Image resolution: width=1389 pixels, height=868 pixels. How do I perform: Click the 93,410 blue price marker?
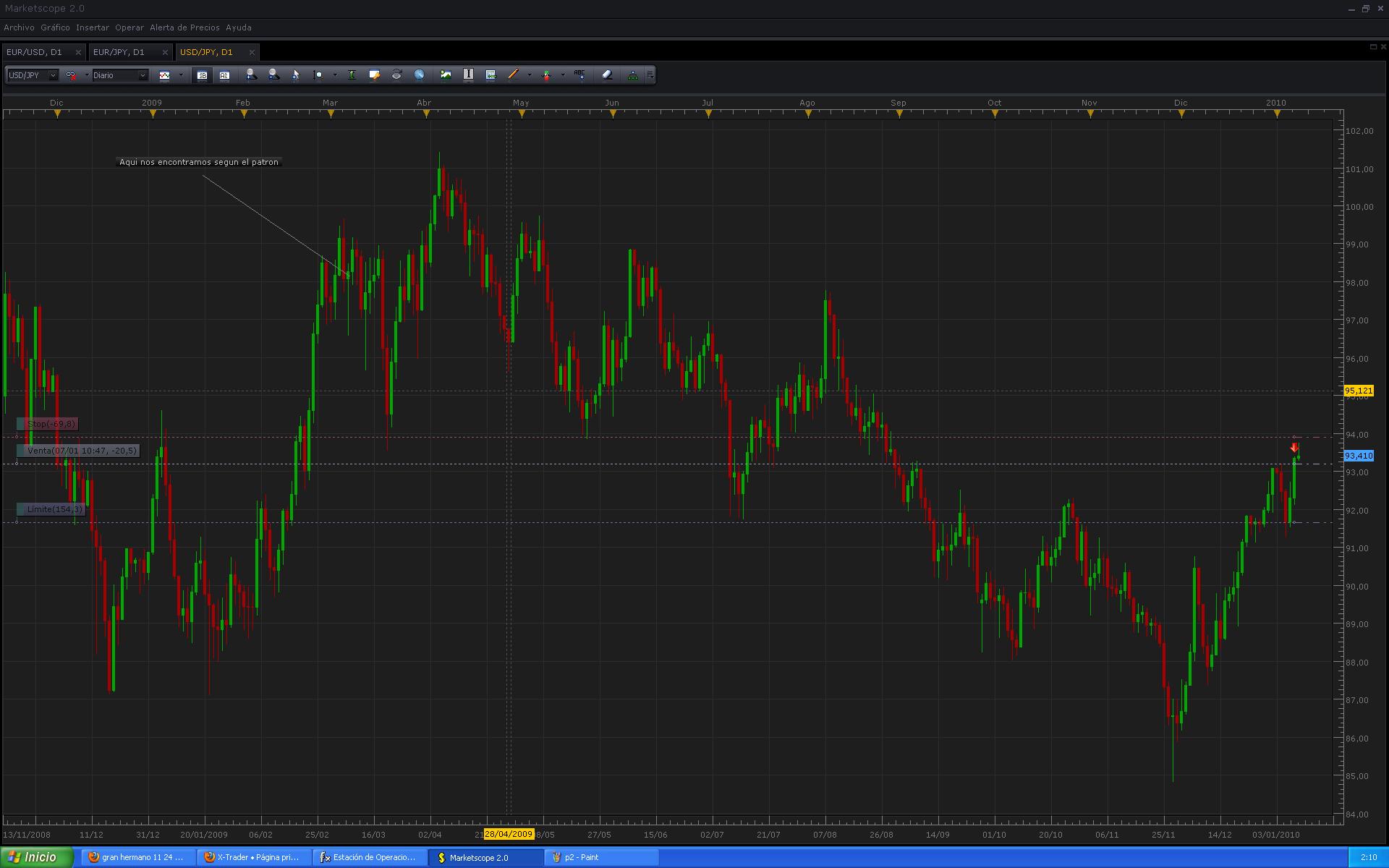coord(1358,456)
